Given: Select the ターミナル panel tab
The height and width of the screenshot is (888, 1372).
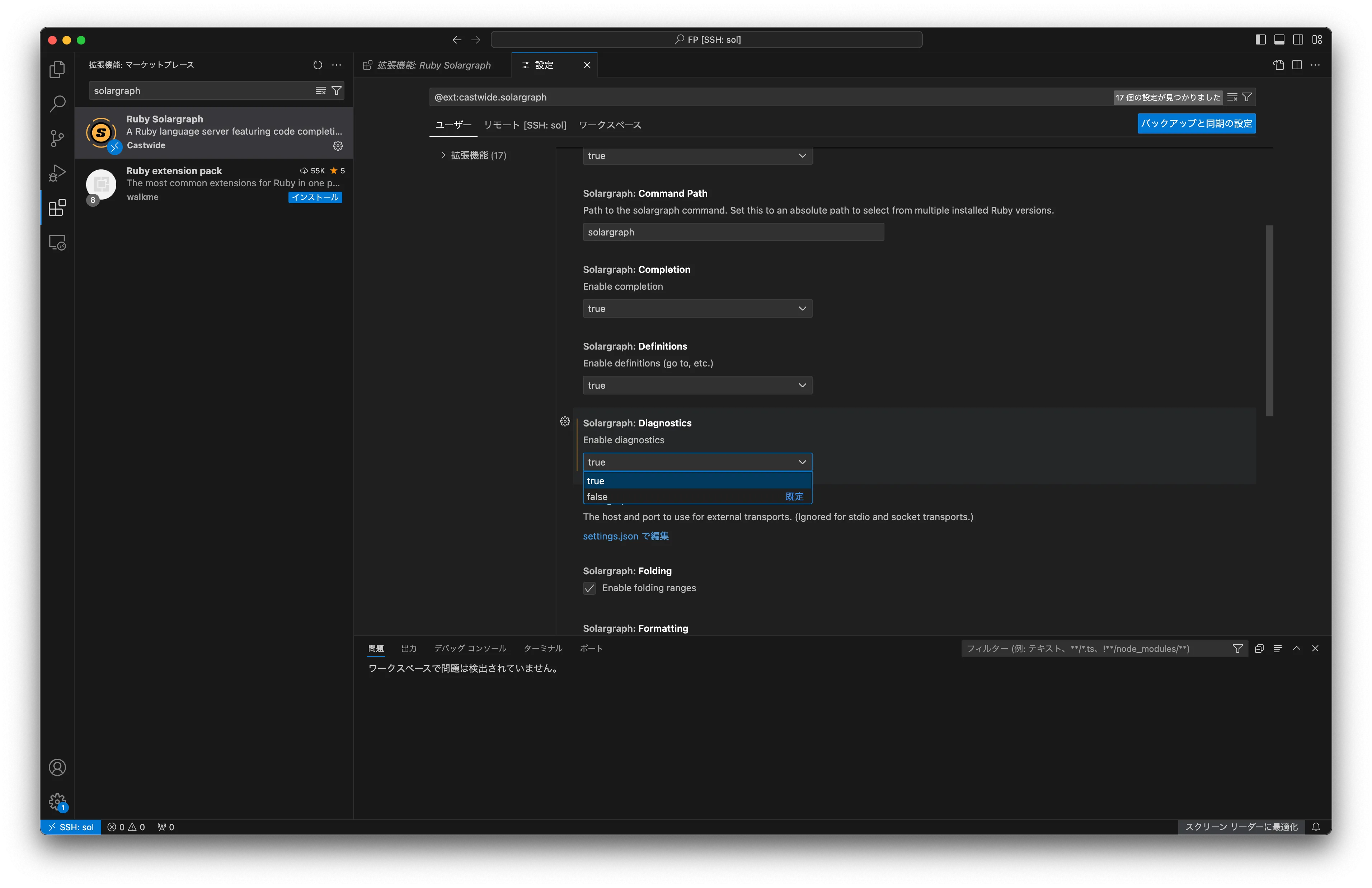Looking at the screenshot, I should 543,649.
